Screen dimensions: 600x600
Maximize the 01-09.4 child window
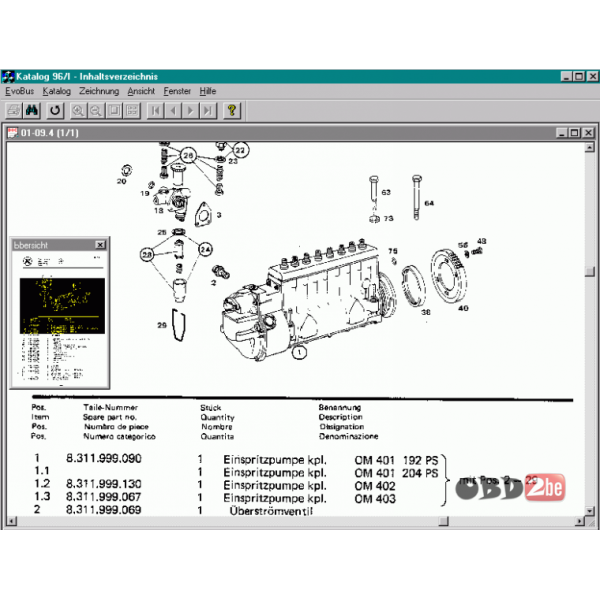[574, 133]
